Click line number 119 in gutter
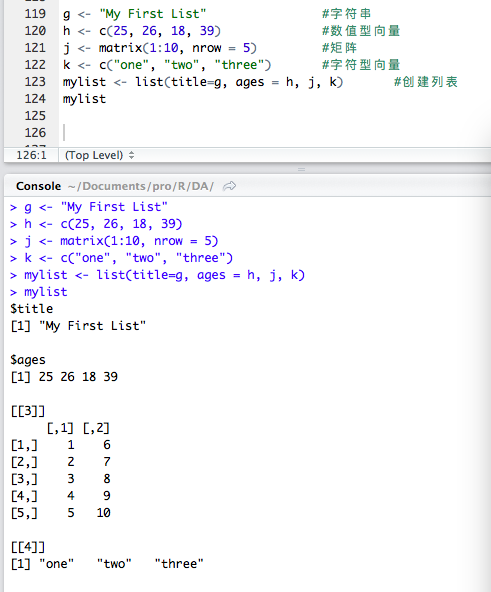491x592 pixels. click(35, 14)
